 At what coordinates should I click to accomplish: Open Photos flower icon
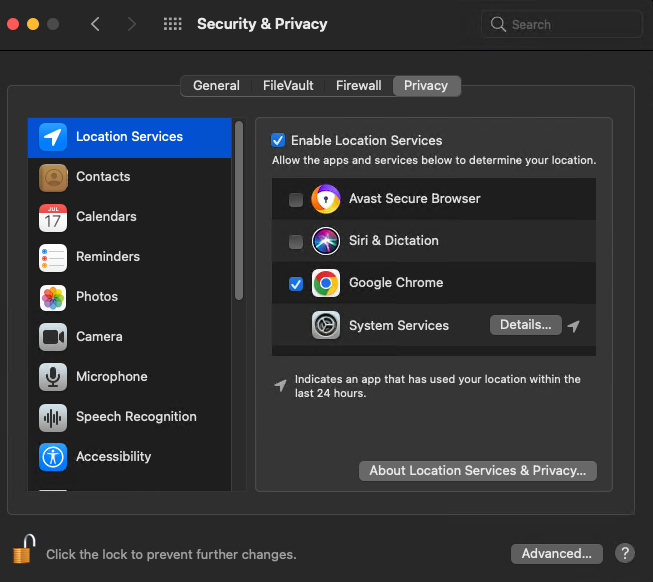click(x=53, y=298)
